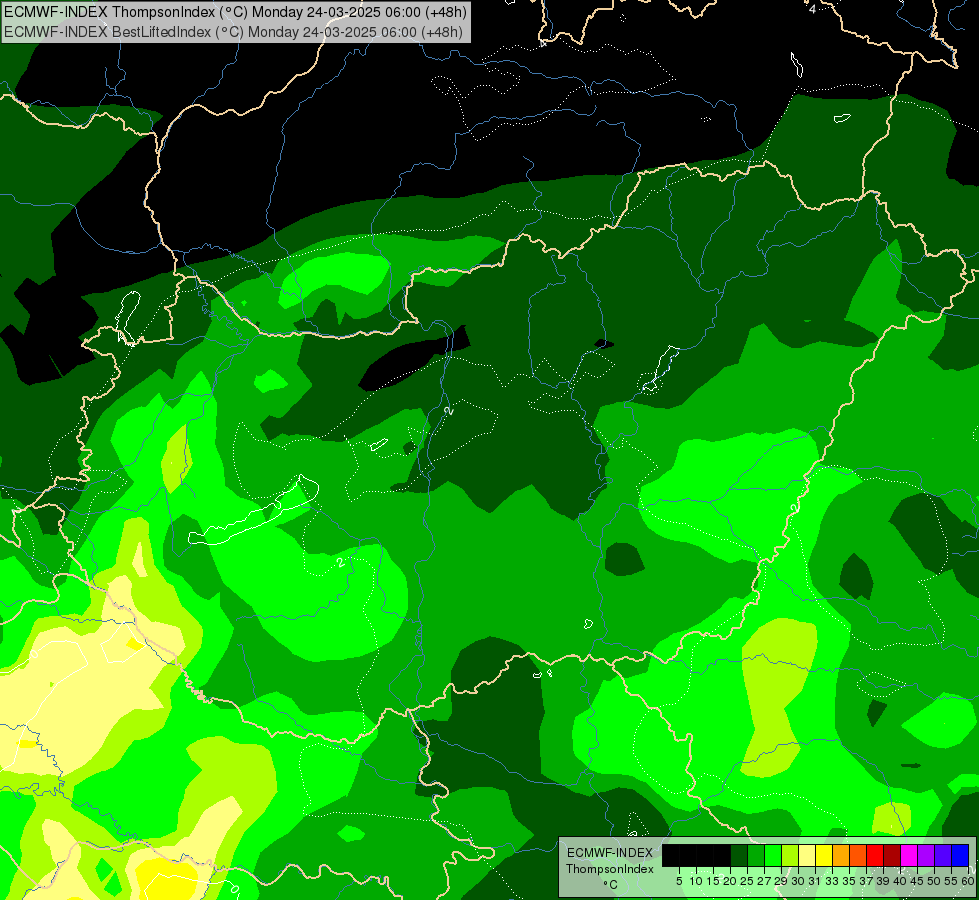Viewport: 979px width, 900px height.
Task: Click the ECMWF-INDEX ThompsonIndex title line
Action: pyautogui.click(x=235, y=12)
